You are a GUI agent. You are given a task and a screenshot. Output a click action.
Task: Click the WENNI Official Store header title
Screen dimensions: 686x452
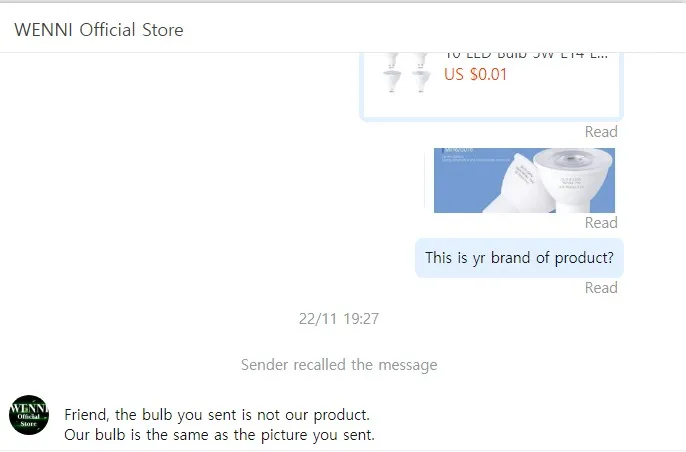[99, 30]
